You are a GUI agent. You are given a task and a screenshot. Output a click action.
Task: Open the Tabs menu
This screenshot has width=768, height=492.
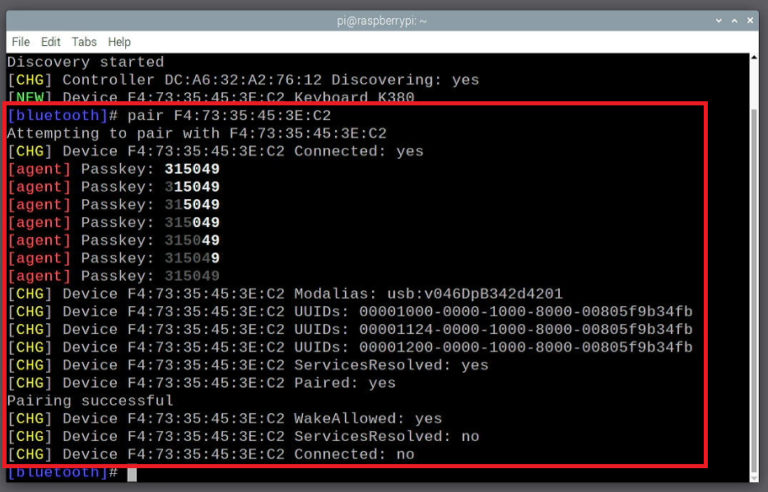(84, 42)
